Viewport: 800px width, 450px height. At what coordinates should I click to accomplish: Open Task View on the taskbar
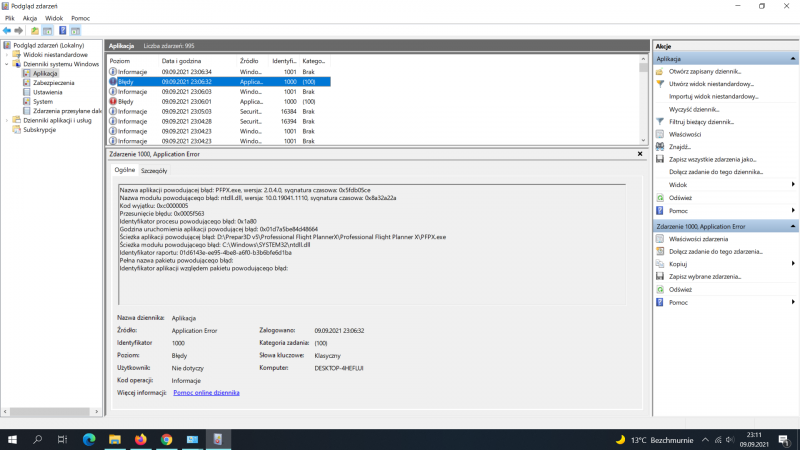[x=62, y=439]
